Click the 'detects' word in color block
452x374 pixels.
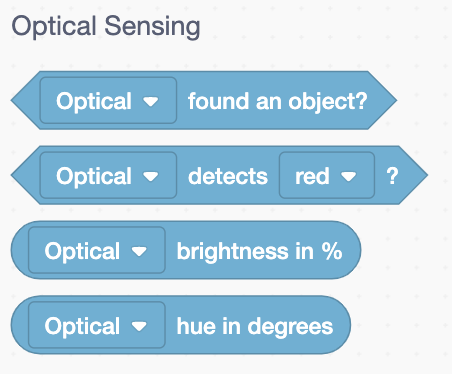pos(228,176)
